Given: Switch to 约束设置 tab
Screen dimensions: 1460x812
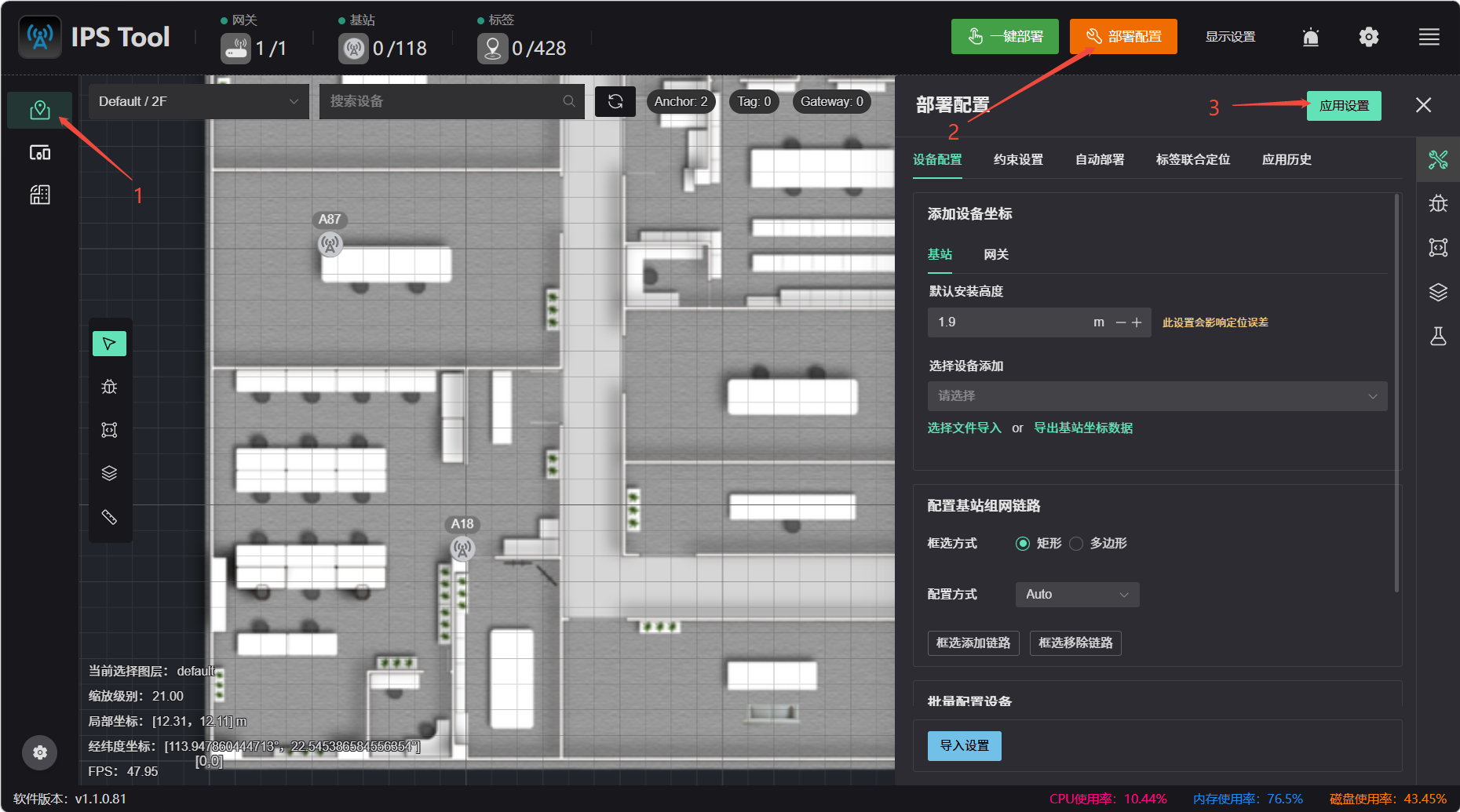Looking at the screenshot, I should (1019, 159).
